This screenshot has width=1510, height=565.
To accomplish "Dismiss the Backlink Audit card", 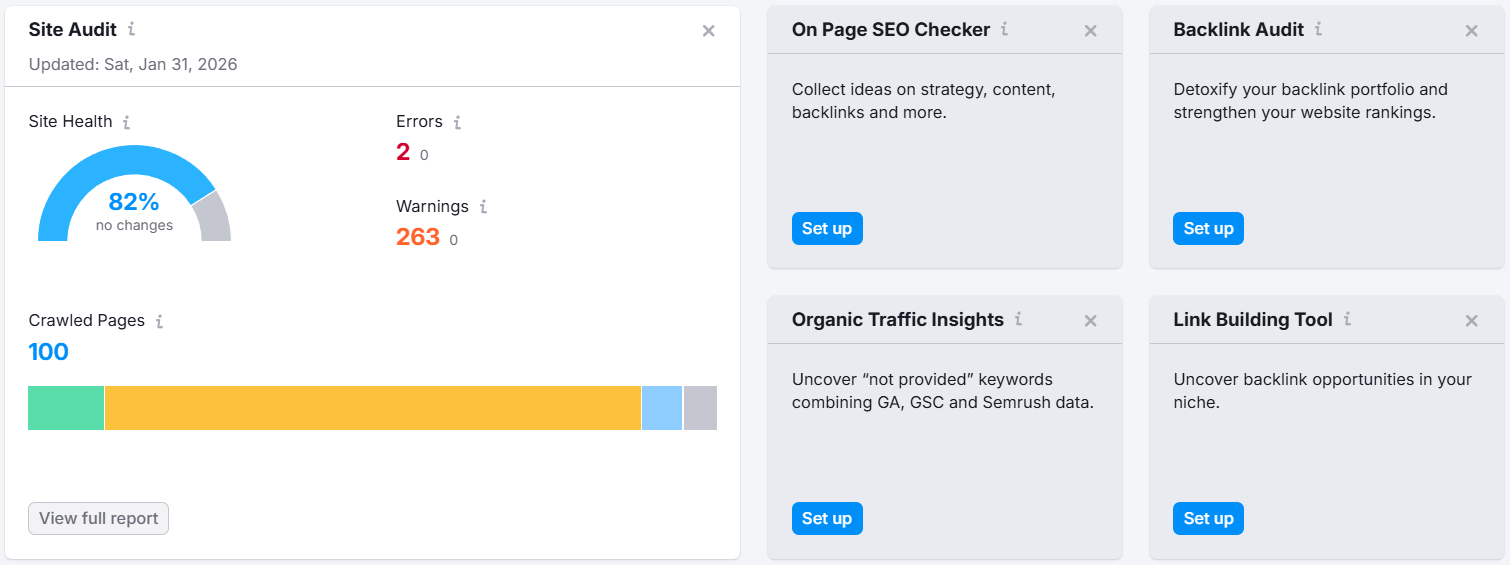I will [x=1471, y=31].
